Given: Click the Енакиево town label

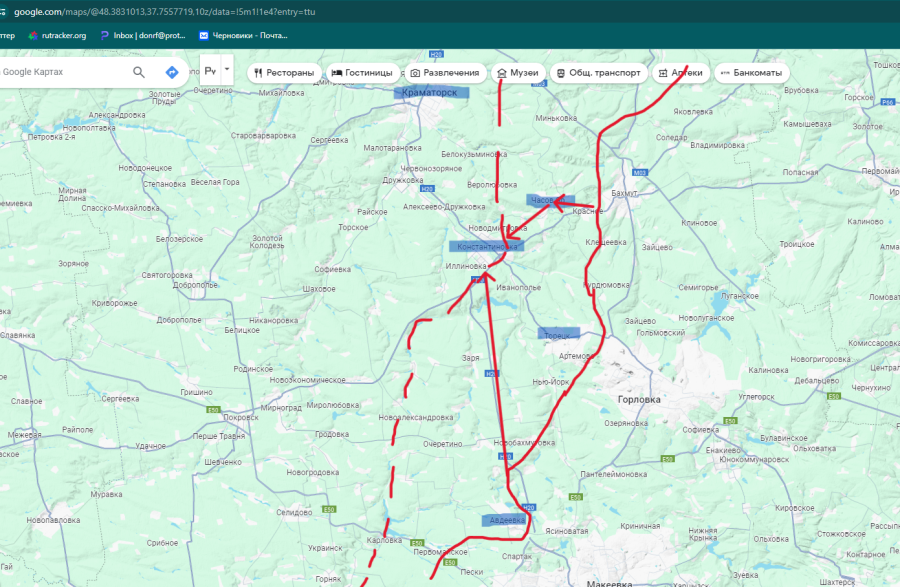Looking at the screenshot, I should click(x=723, y=450).
